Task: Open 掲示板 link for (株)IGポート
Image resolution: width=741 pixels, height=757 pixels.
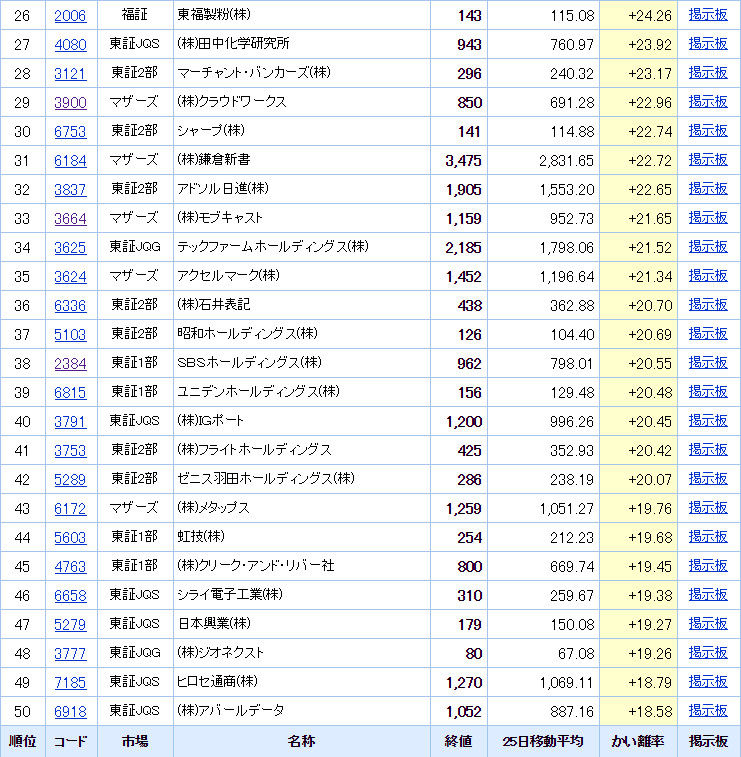Action: click(708, 421)
